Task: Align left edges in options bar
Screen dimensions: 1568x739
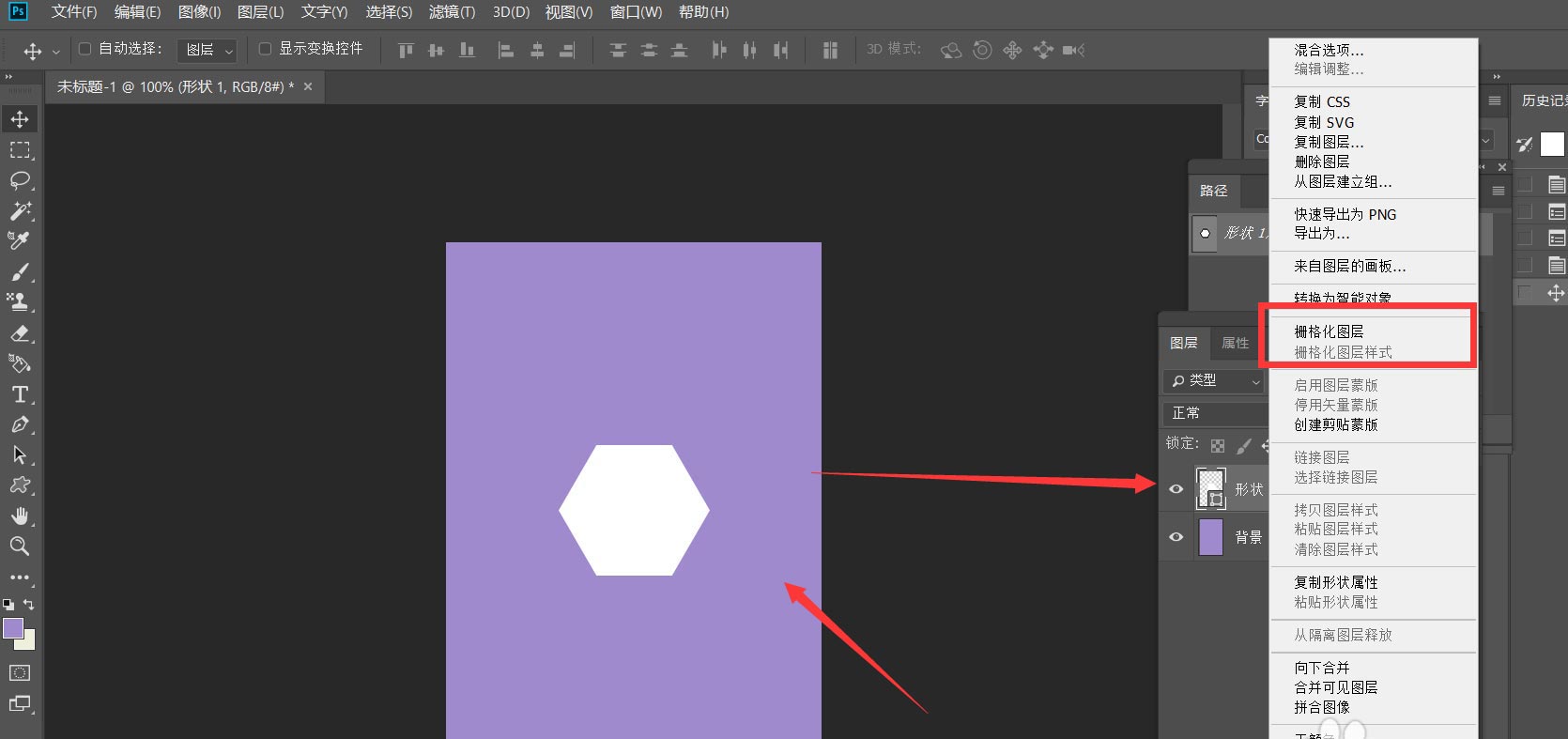Action: coord(505,51)
